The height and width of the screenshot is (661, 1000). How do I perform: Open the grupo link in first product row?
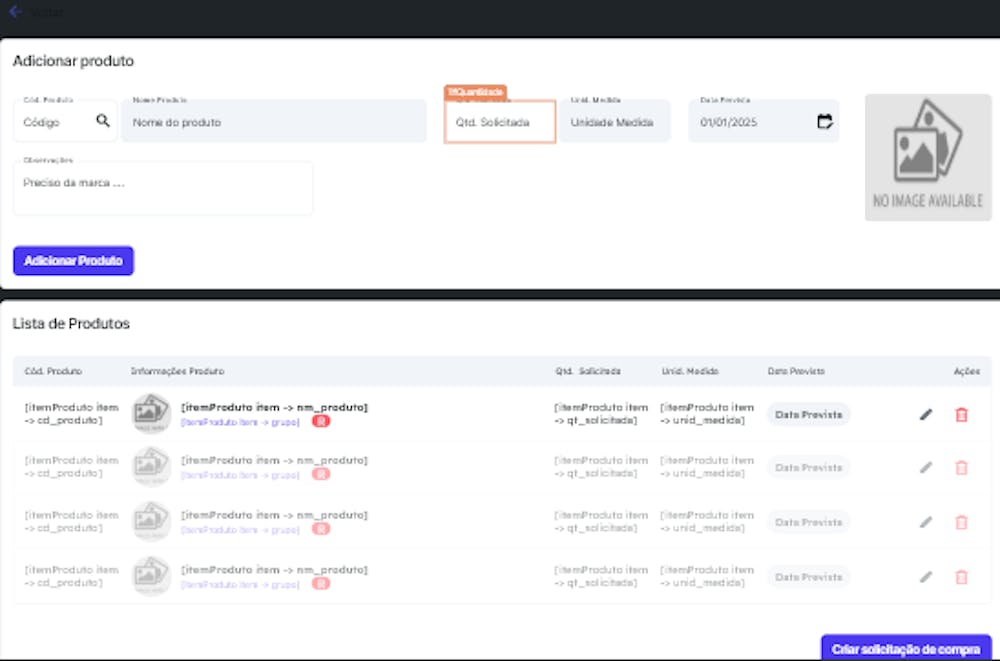coord(240,422)
